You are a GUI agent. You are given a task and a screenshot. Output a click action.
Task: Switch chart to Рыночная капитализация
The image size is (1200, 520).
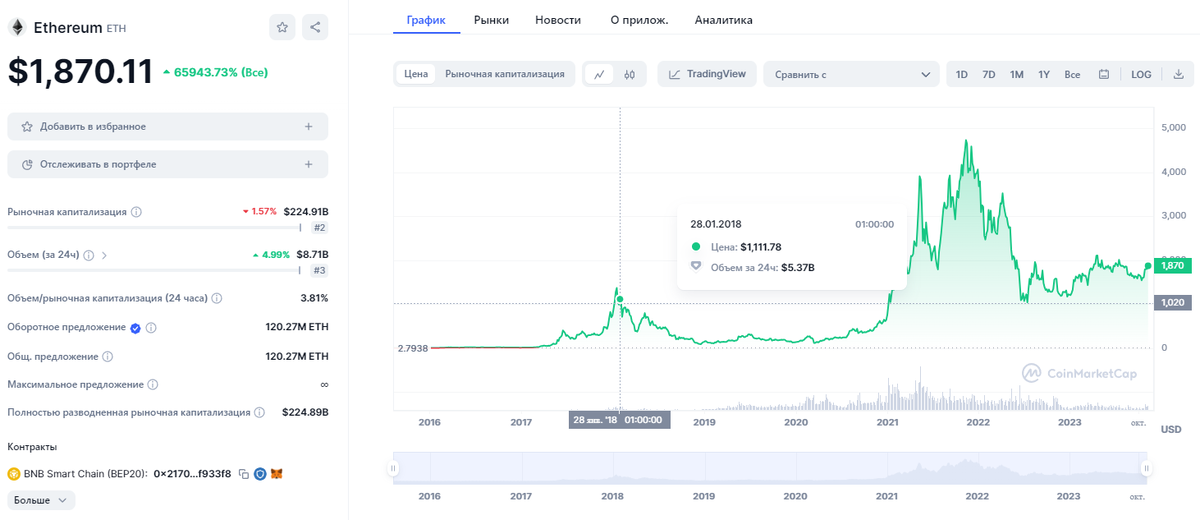tap(505, 74)
